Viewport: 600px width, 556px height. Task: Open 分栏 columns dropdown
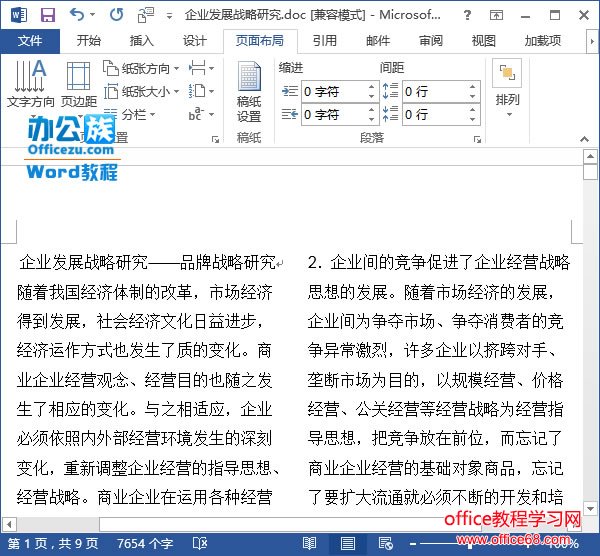[129, 114]
